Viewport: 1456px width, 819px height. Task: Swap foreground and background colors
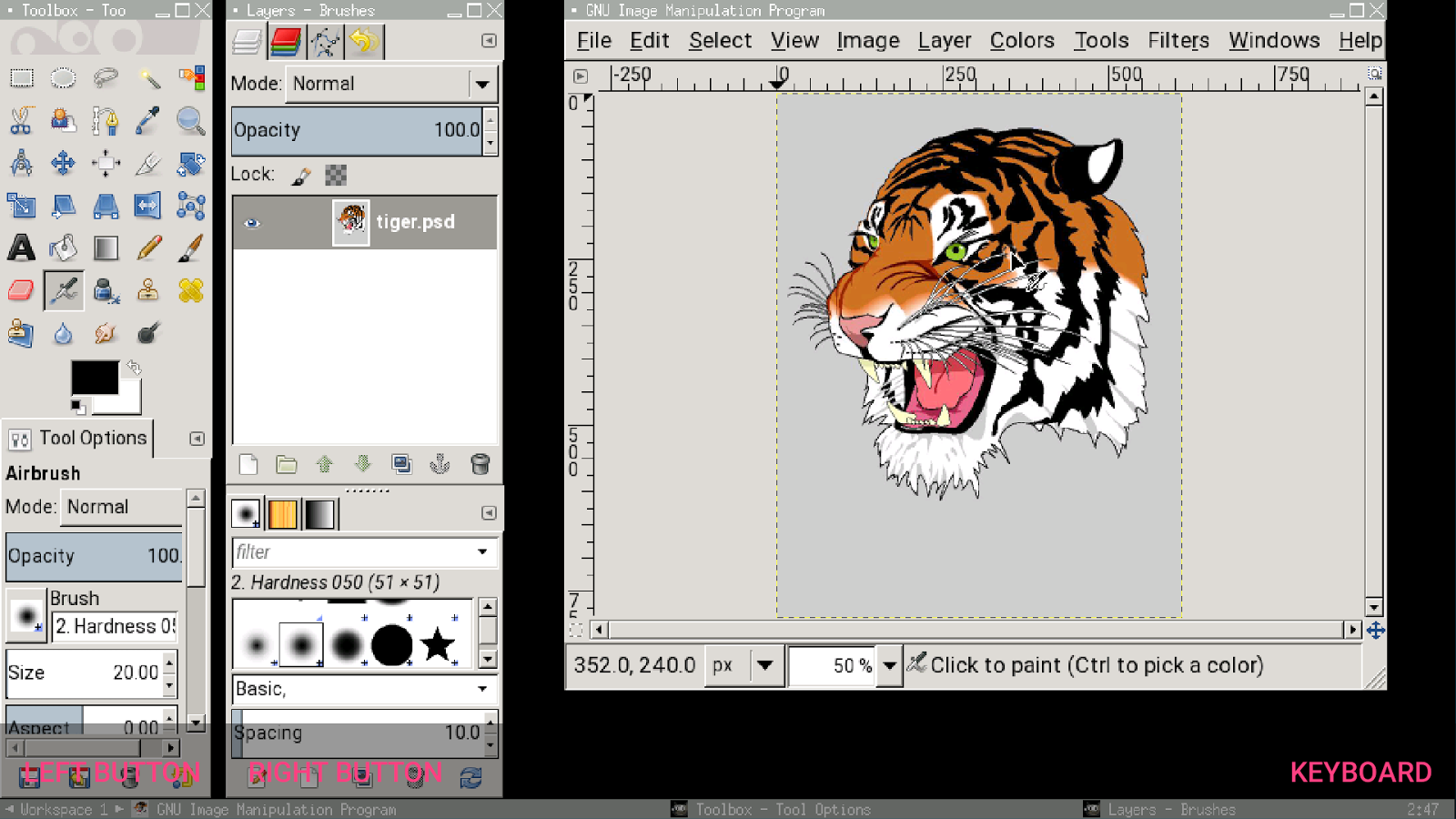134,368
